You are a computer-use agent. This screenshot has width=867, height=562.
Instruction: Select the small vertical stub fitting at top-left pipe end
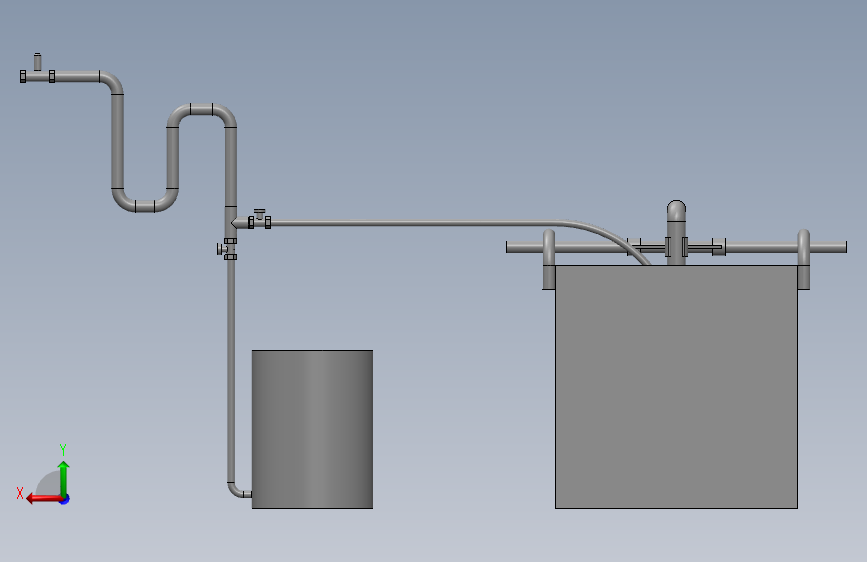(38, 62)
